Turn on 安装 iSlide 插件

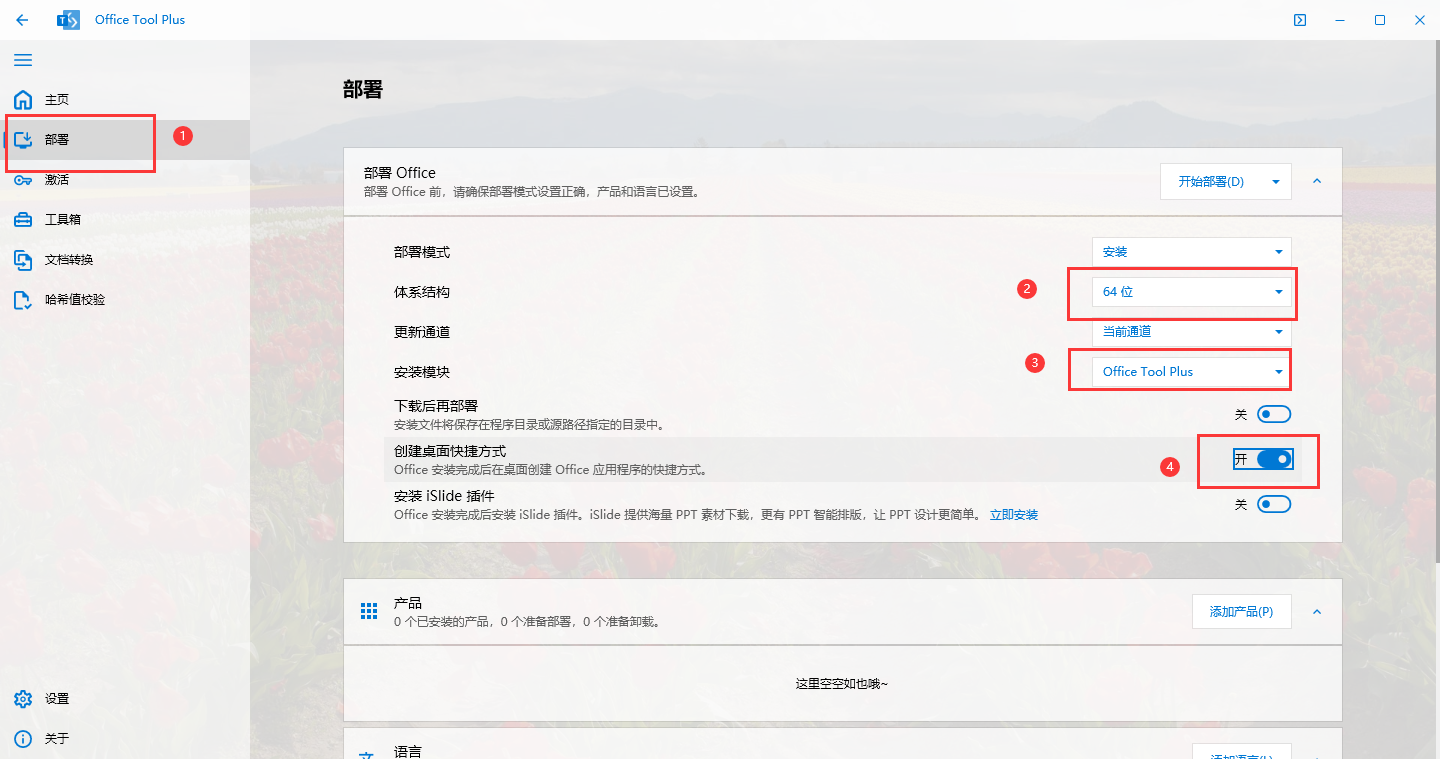(x=1274, y=504)
